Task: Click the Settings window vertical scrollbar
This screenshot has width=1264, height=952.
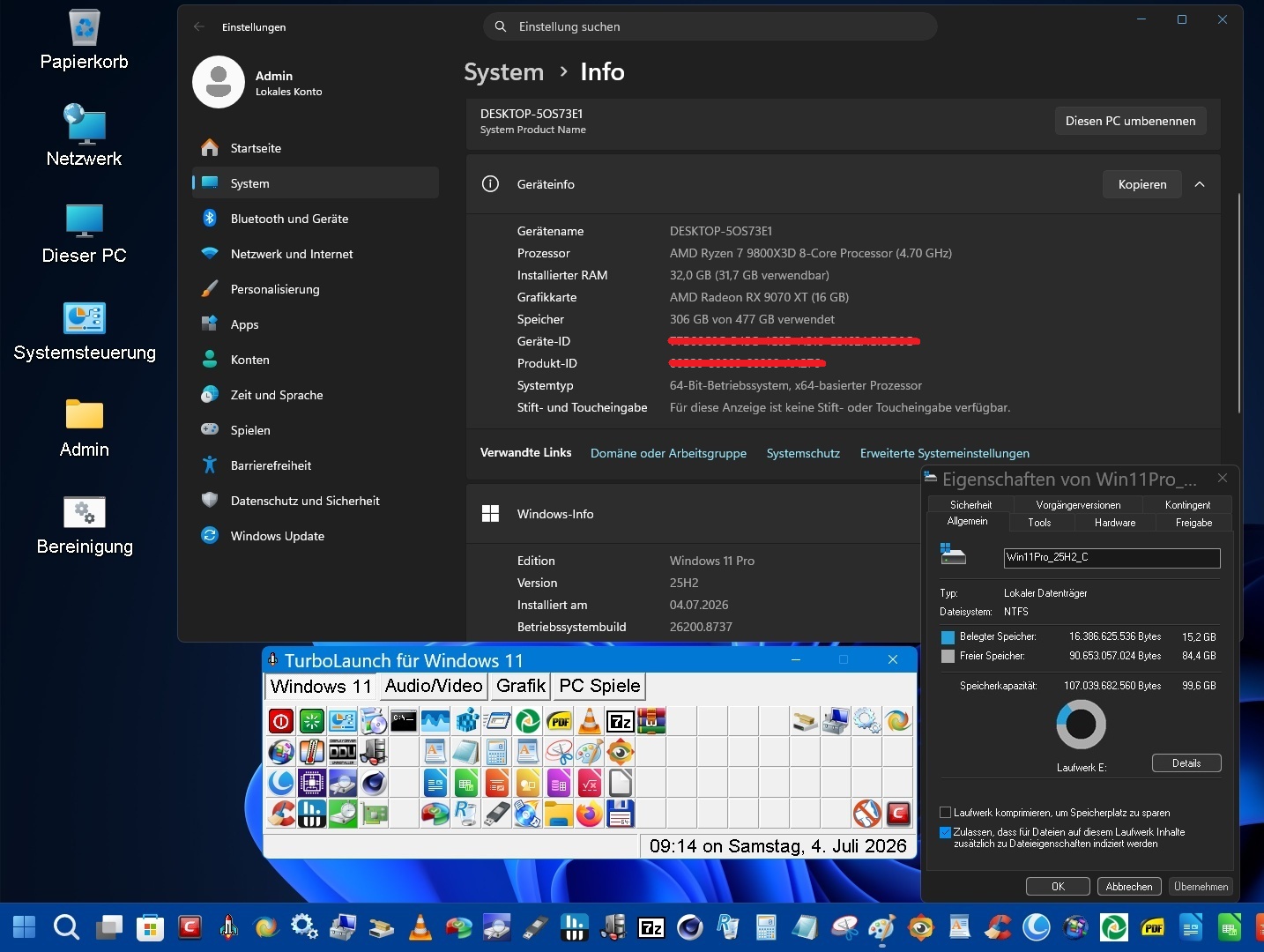Action: (1239, 304)
